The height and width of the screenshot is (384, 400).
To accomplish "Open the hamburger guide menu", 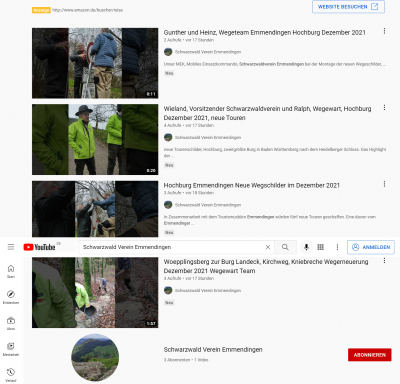I will (11, 247).
